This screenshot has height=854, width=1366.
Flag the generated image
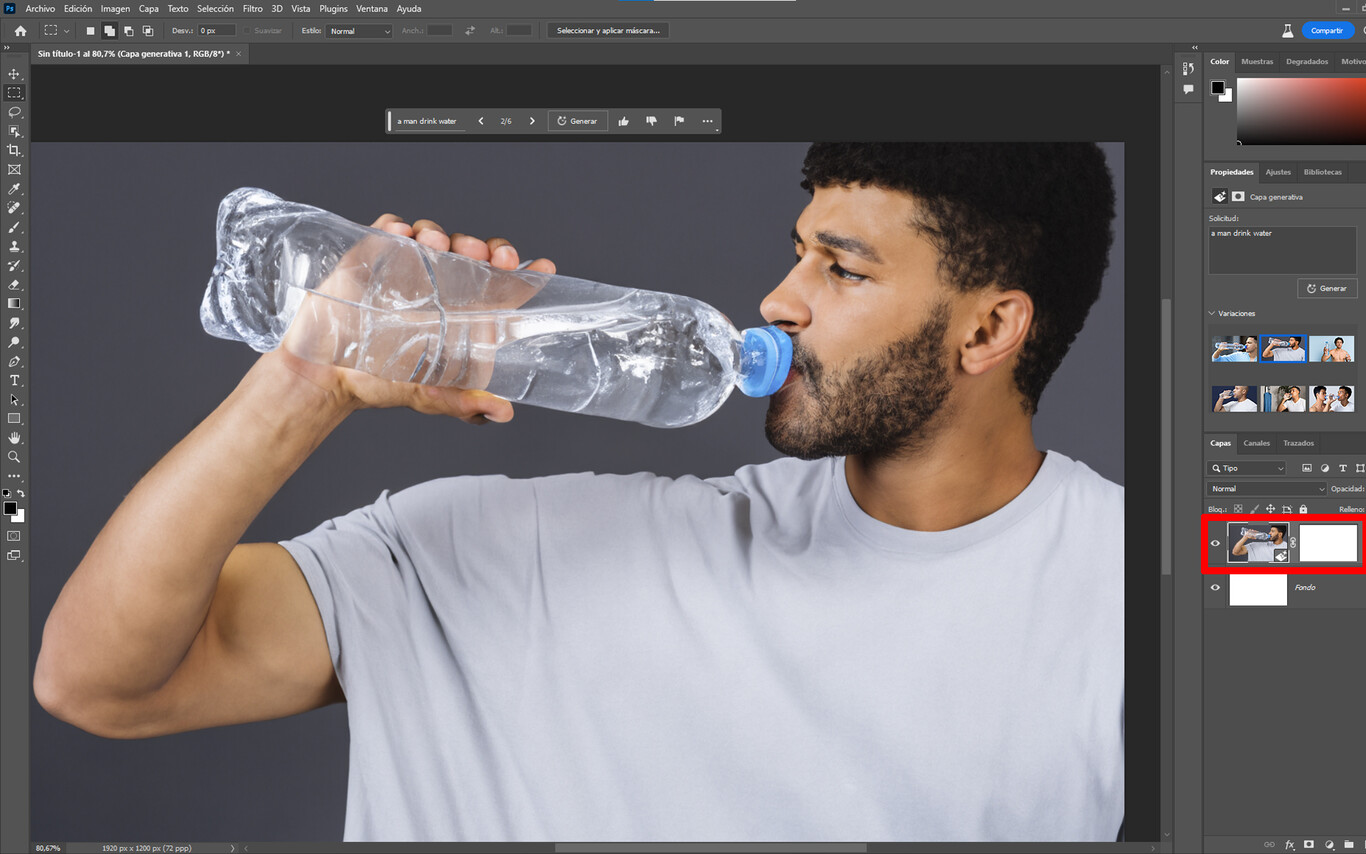point(679,120)
